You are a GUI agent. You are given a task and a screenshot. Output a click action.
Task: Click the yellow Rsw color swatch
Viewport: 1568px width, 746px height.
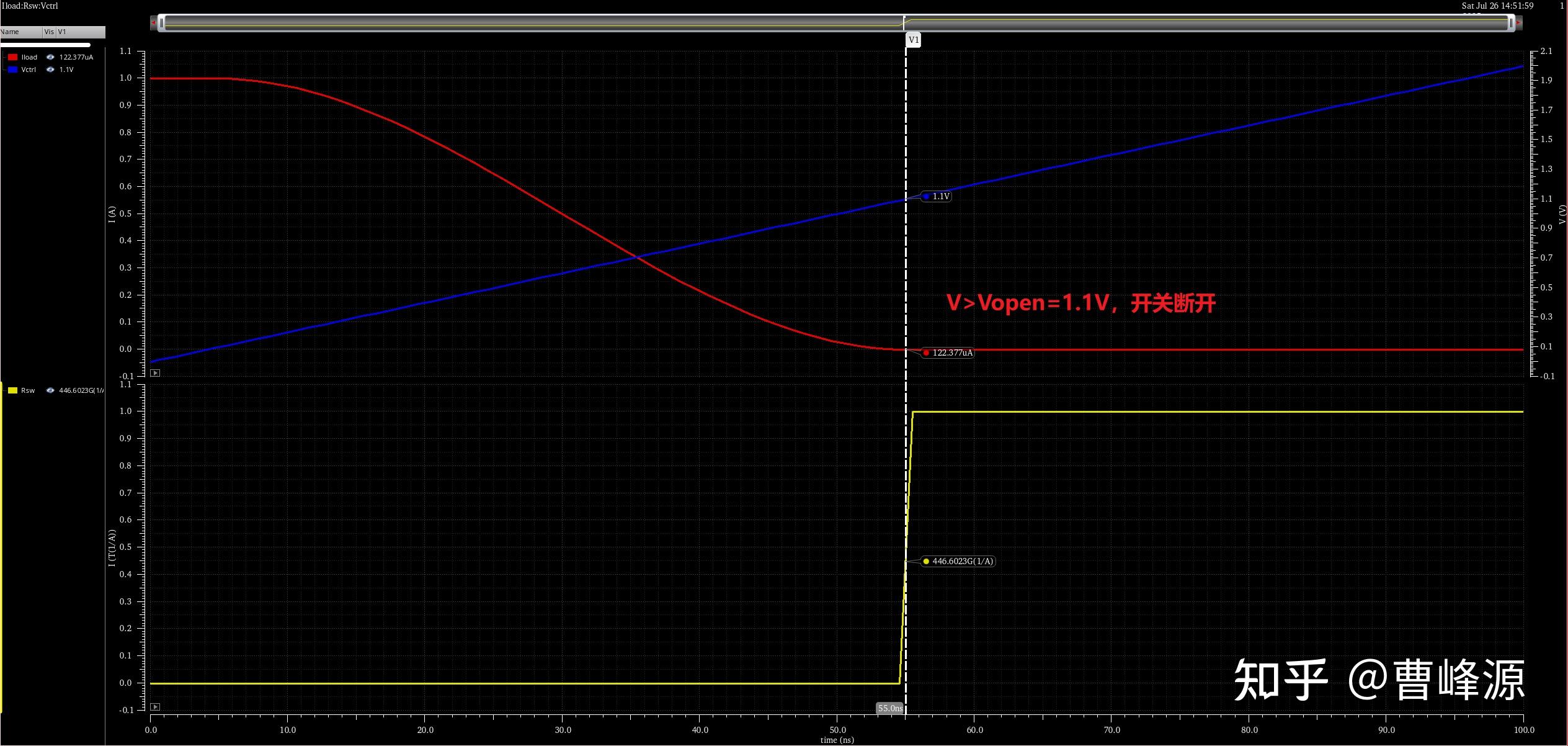(x=12, y=390)
